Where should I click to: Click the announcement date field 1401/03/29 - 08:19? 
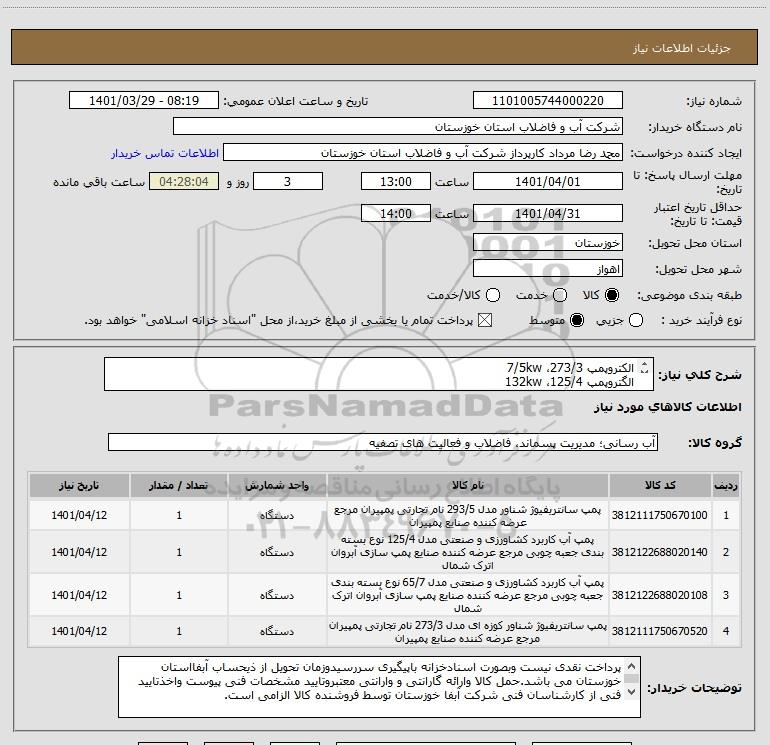pyautogui.click(x=144, y=101)
